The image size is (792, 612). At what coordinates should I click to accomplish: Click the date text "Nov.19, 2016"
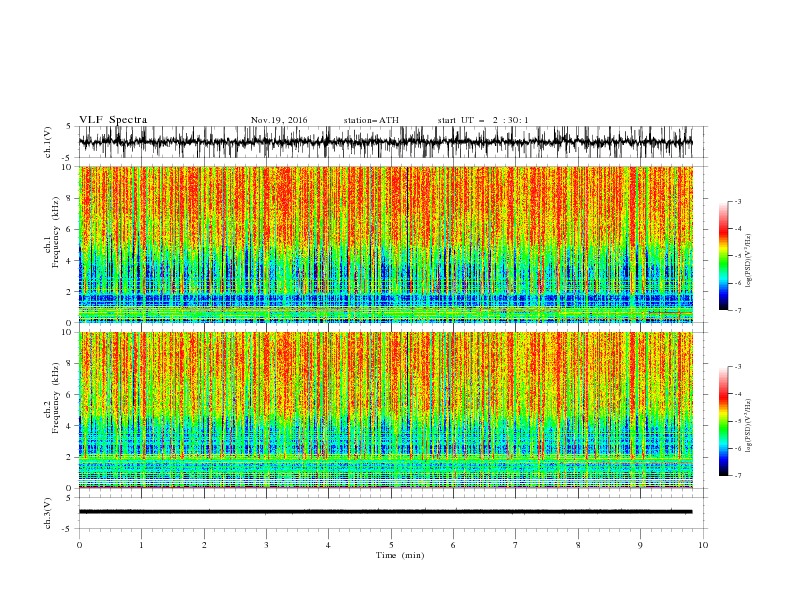(x=279, y=120)
